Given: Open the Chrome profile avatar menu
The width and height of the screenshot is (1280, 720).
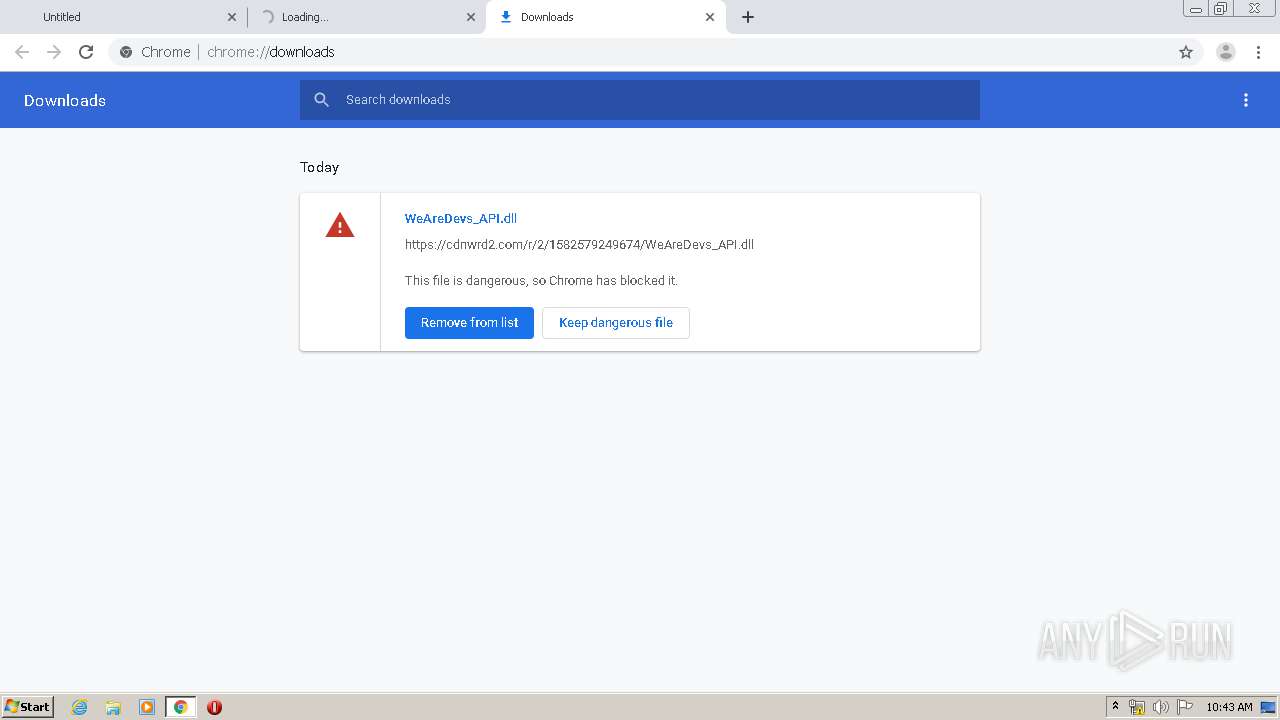Looking at the screenshot, I should pyautogui.click(x=1226, y=52).
